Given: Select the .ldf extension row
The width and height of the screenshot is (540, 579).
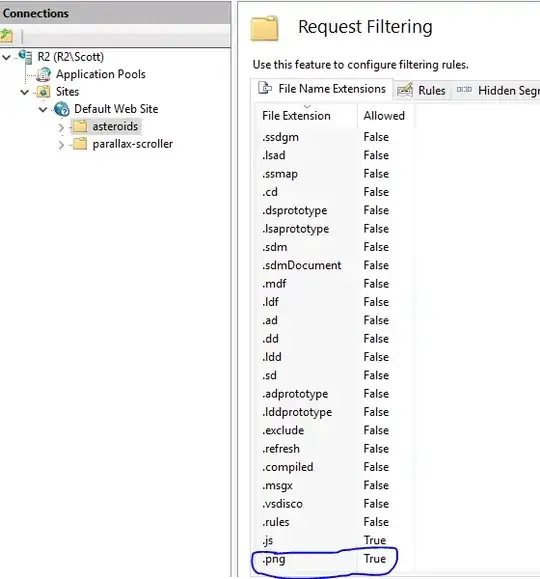Looking at the screenshot, I should pos(334,302).
